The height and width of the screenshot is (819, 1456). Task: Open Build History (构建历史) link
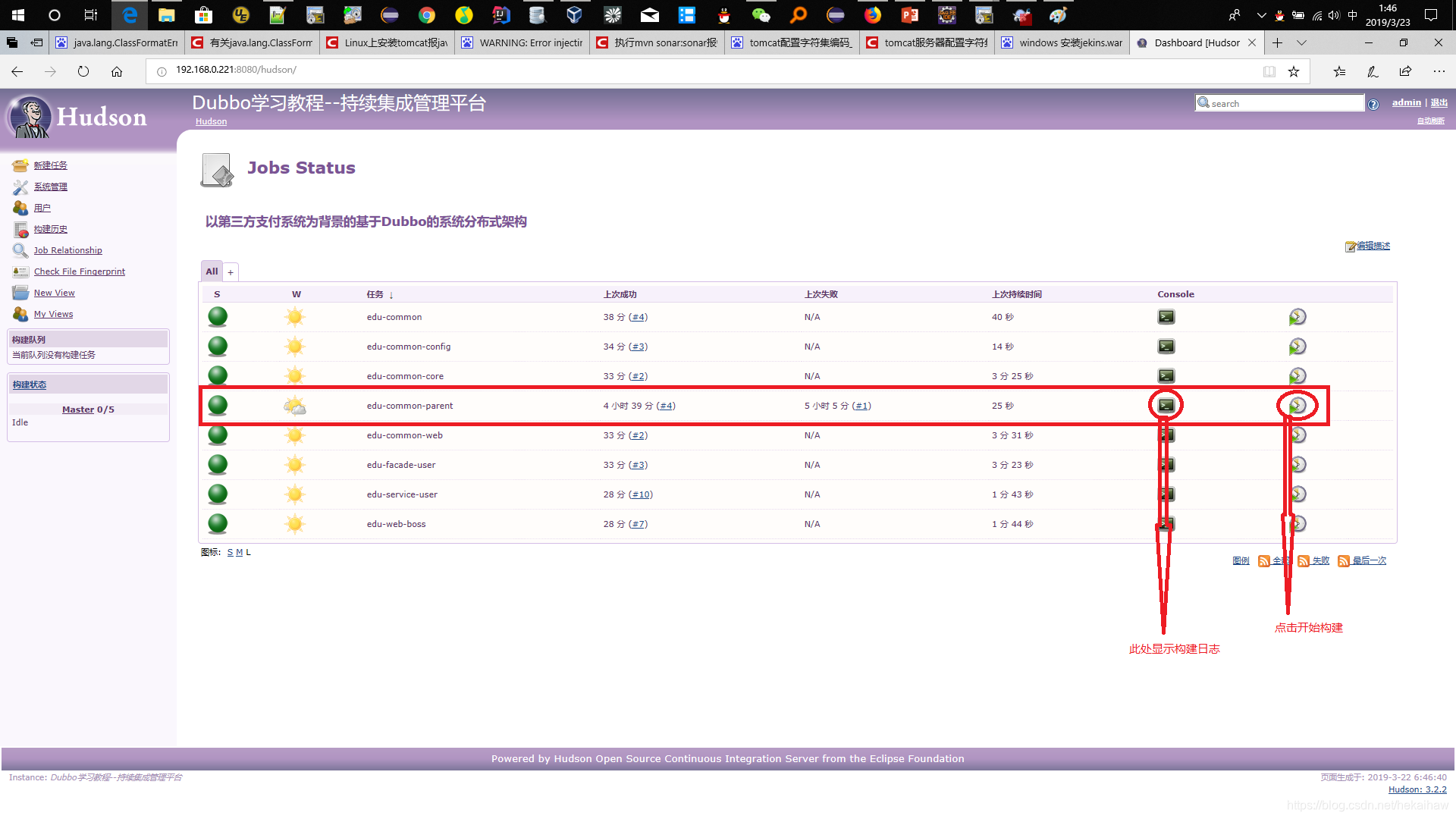tap(50, 229)
